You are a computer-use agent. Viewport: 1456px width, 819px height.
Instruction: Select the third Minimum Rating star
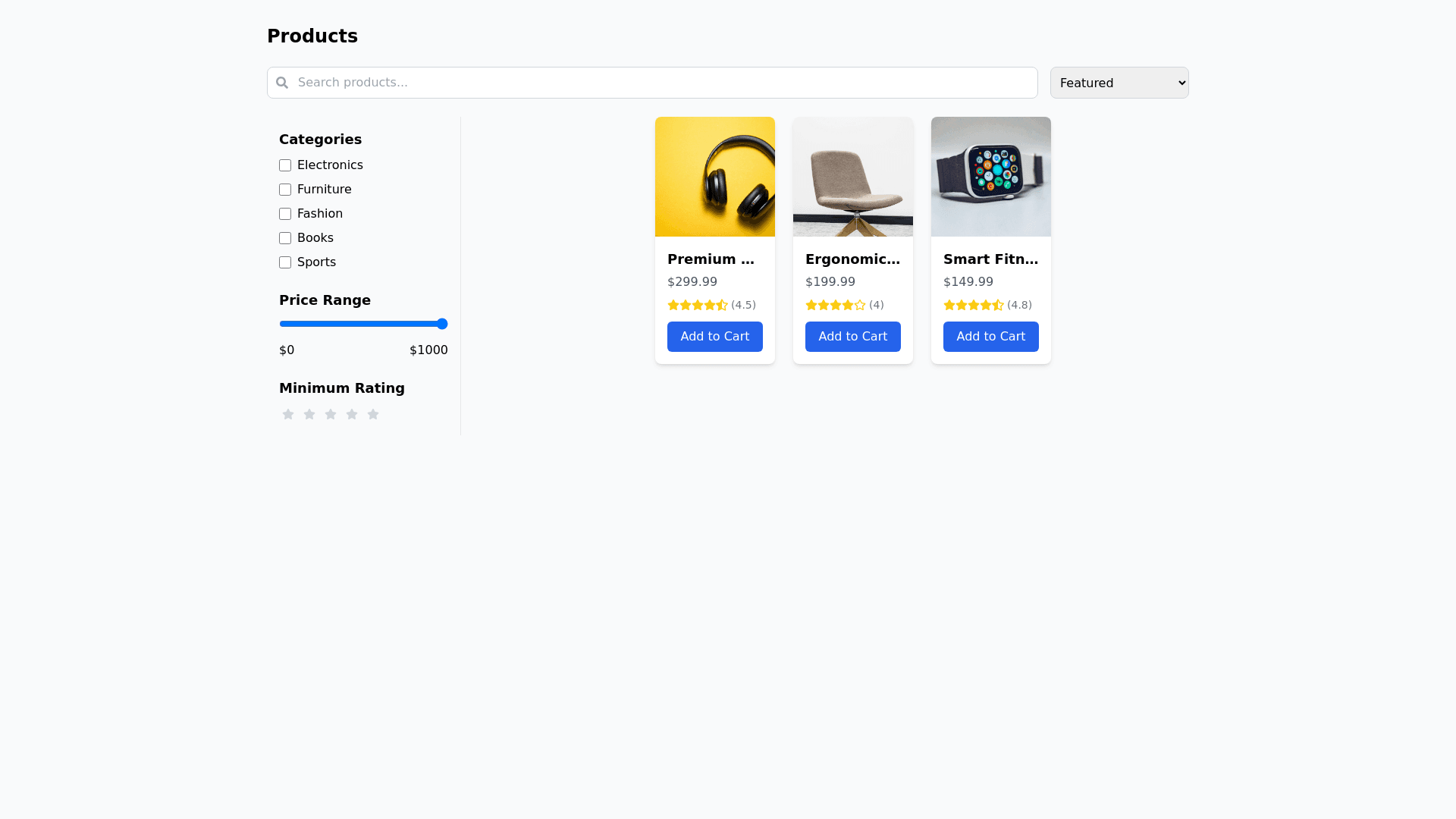point(331,414)
